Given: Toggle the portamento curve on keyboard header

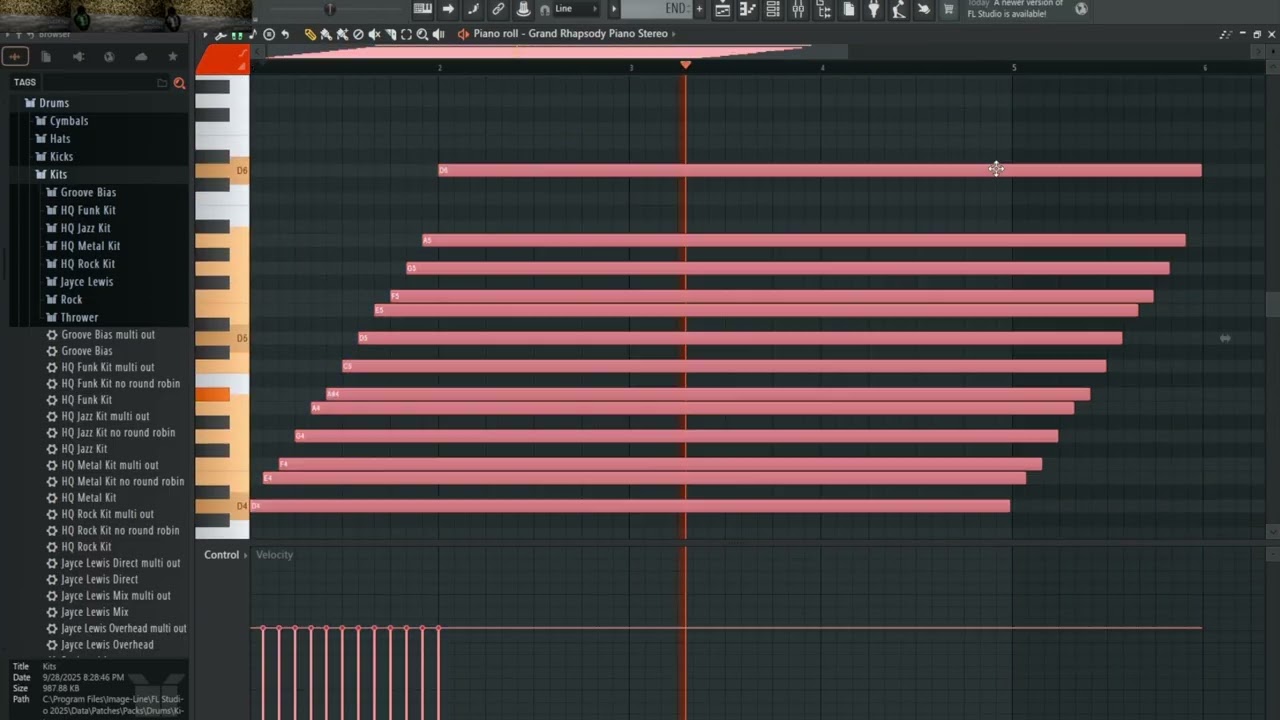Looking at the screenshot, I should tap(242, 55).
